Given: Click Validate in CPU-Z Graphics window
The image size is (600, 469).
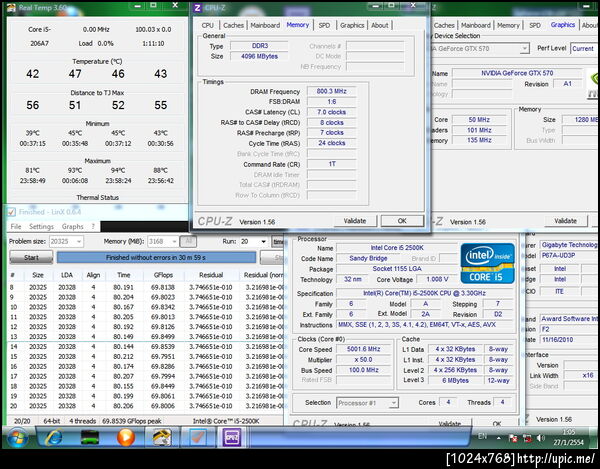Looking at the screenshot, I should pos(566,221).
